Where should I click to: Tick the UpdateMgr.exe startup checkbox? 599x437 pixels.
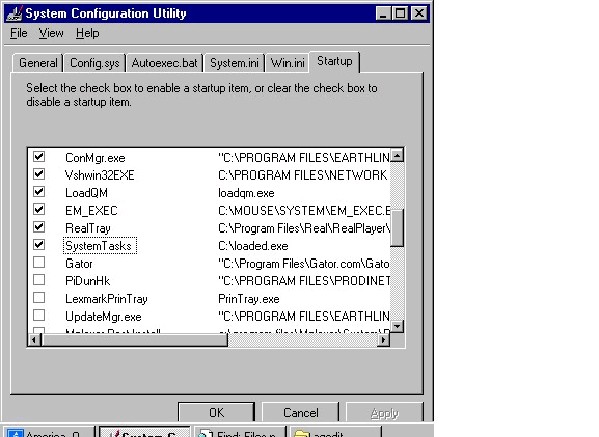point(39,316)
